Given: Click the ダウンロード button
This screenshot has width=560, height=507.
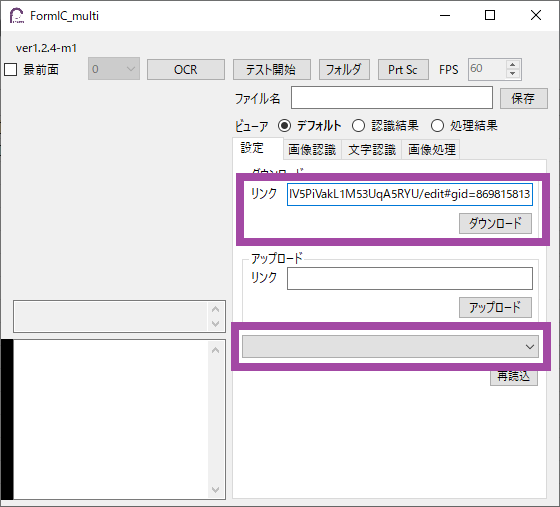Looking at the screenshot, I should (495, 224).
